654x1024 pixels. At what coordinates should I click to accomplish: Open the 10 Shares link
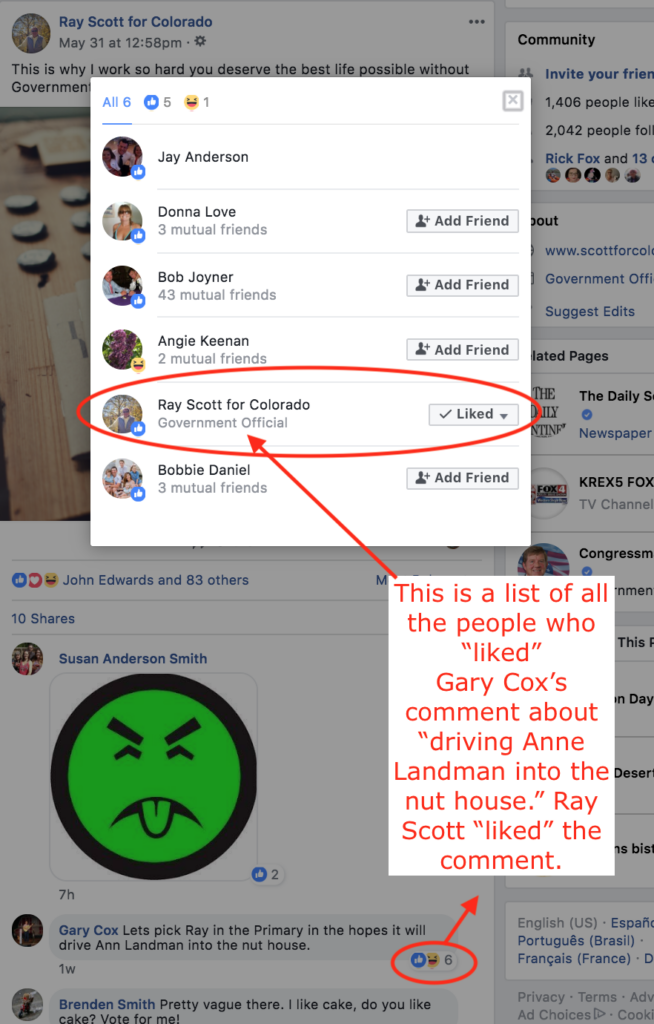coord(43,618)
